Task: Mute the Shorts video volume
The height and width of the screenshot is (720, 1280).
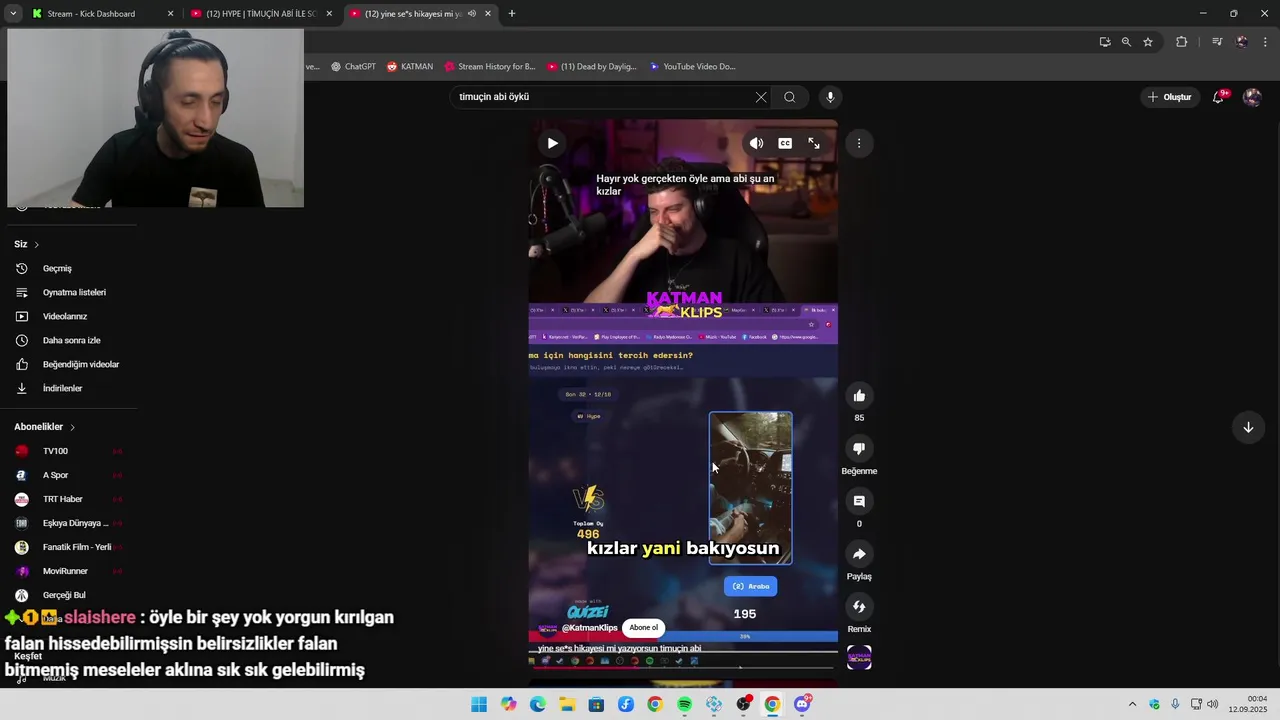Action: click(x=756, y=143)
